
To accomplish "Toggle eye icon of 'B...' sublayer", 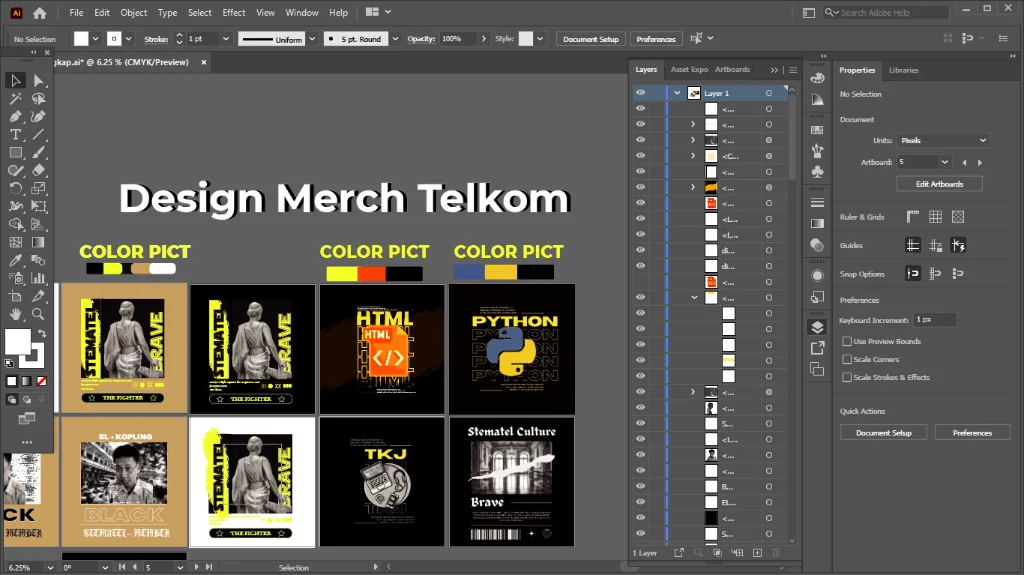I will 641,486.
